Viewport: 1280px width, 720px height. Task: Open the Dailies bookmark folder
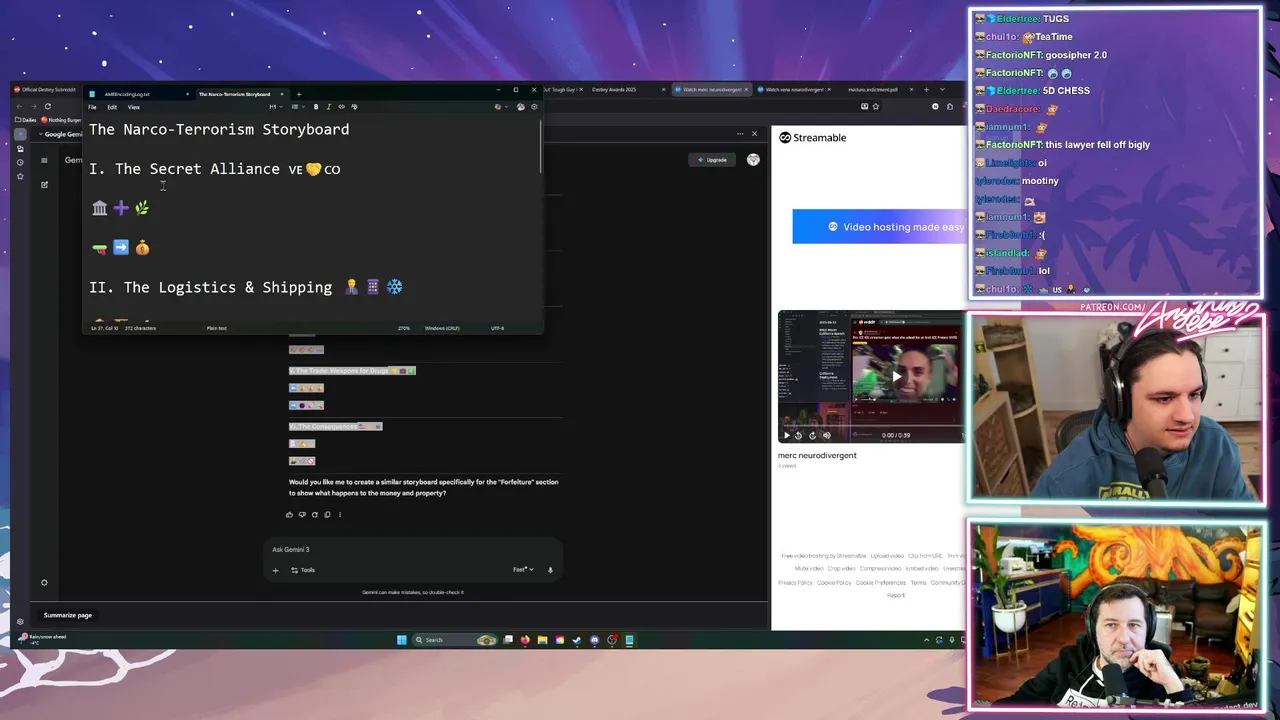(x=25, y=120)
